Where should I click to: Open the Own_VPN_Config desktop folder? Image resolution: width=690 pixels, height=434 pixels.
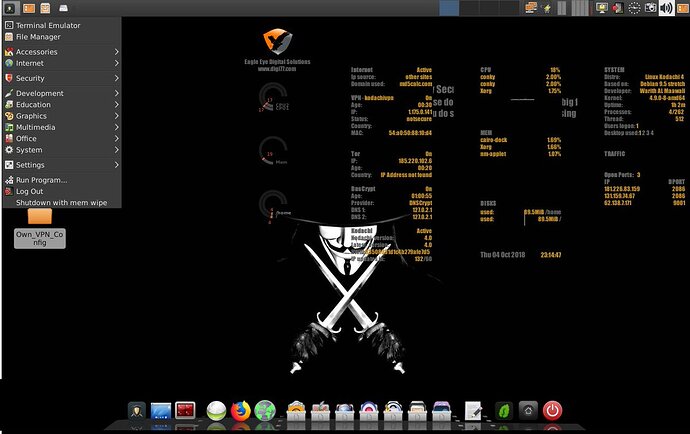click(x=40, y=228)
